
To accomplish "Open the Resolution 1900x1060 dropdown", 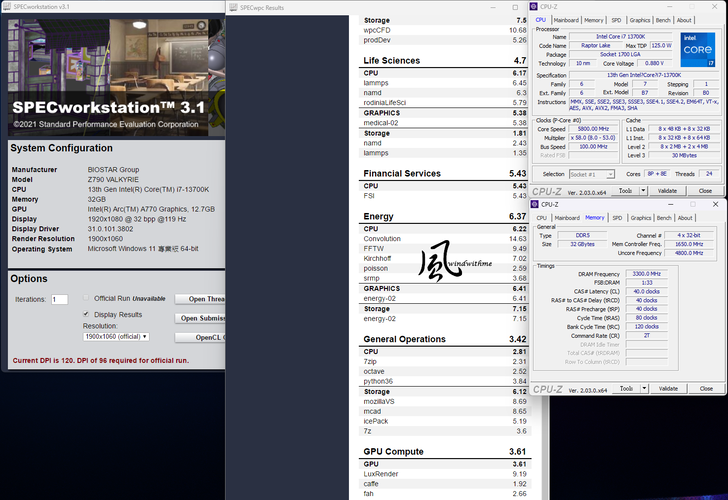I will [116, 337].
